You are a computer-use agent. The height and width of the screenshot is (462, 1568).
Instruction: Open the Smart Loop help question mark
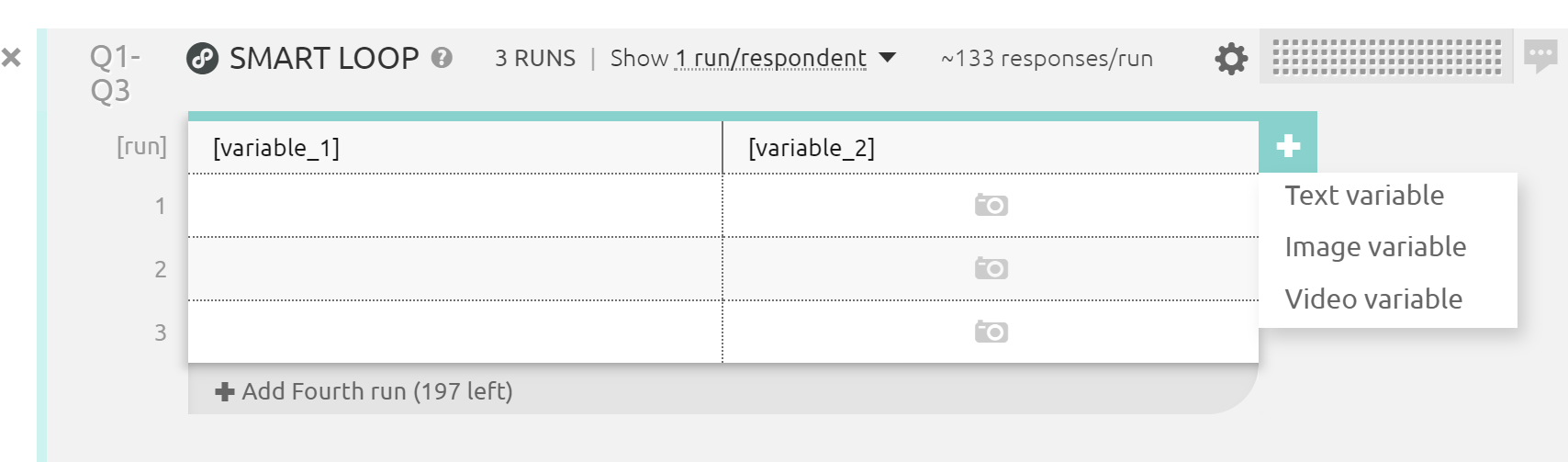(x=442, y=58)
